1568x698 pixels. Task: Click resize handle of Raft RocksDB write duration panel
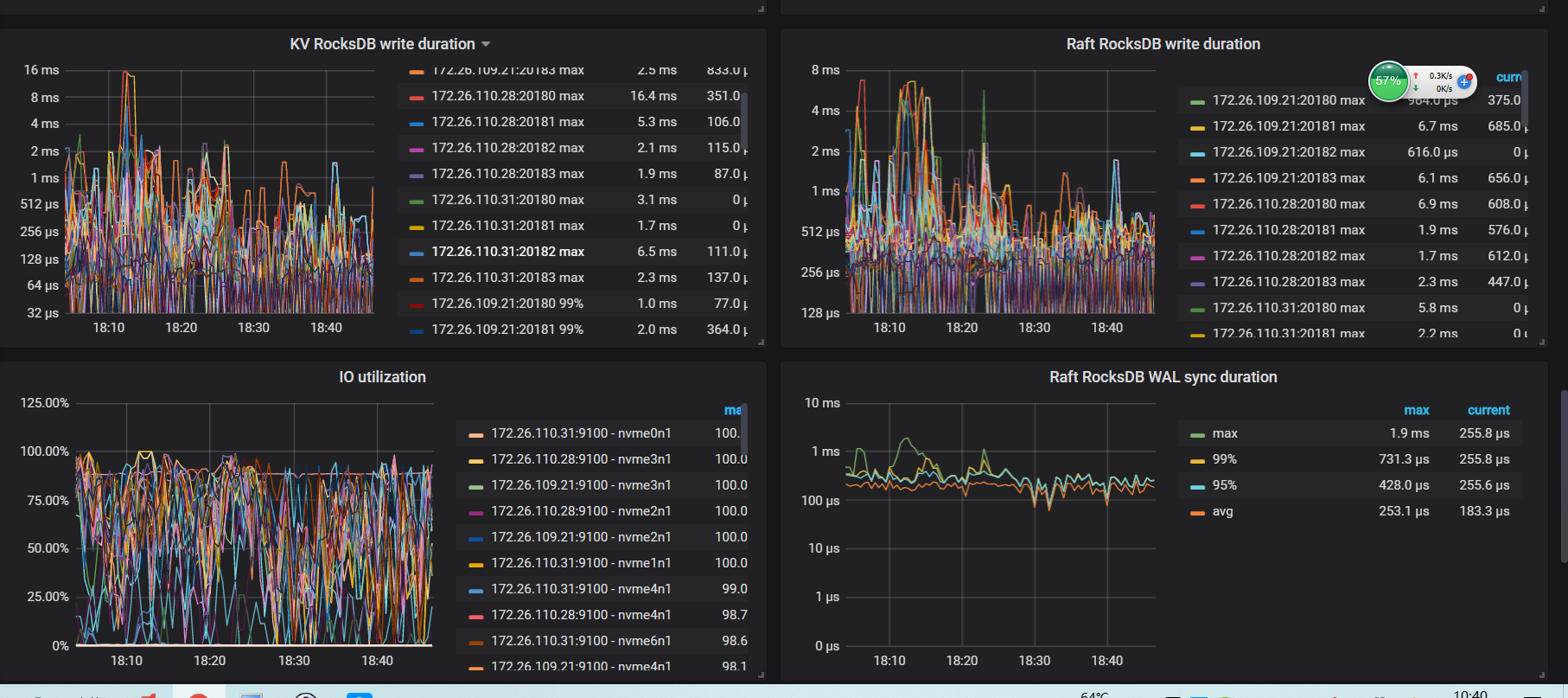[x=1542, y=343]
